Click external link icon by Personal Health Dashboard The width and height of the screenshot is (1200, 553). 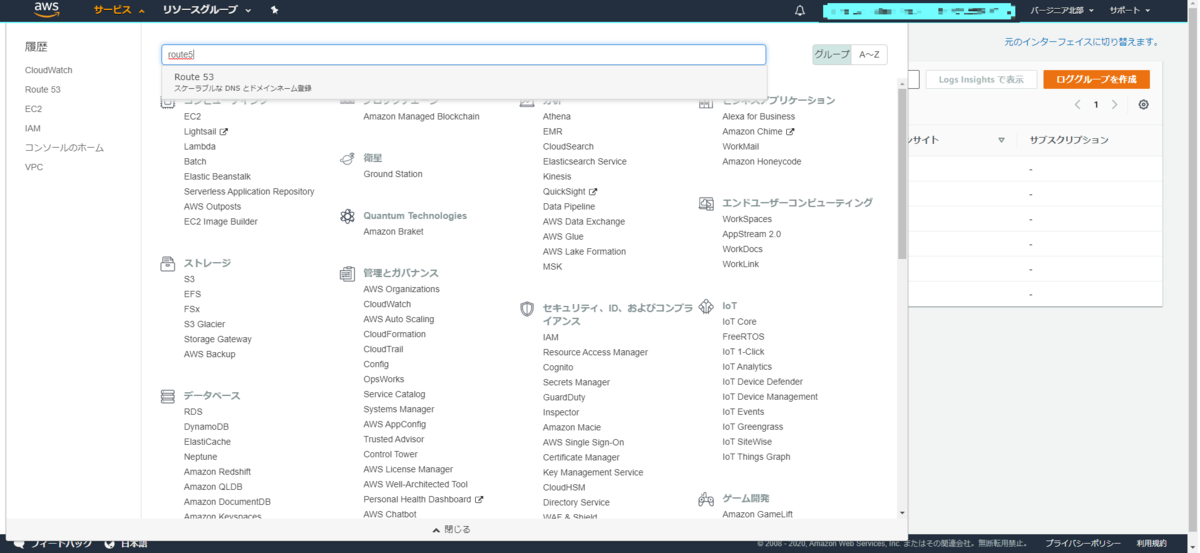pos(479,500)
